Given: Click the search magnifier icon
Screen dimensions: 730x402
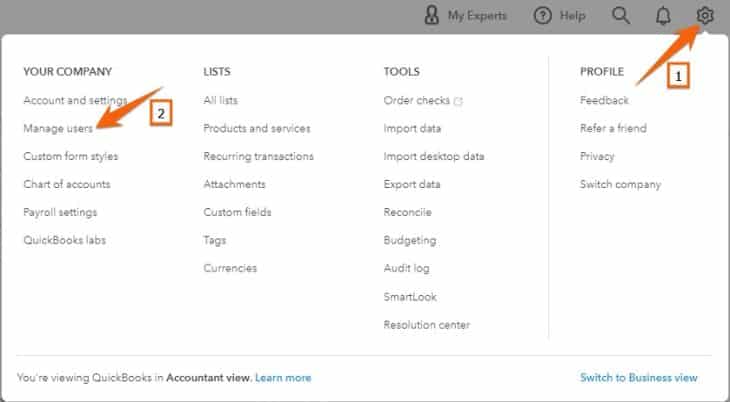Looking at the screenshot, I should pyautogui.click(x=621, y=16).
